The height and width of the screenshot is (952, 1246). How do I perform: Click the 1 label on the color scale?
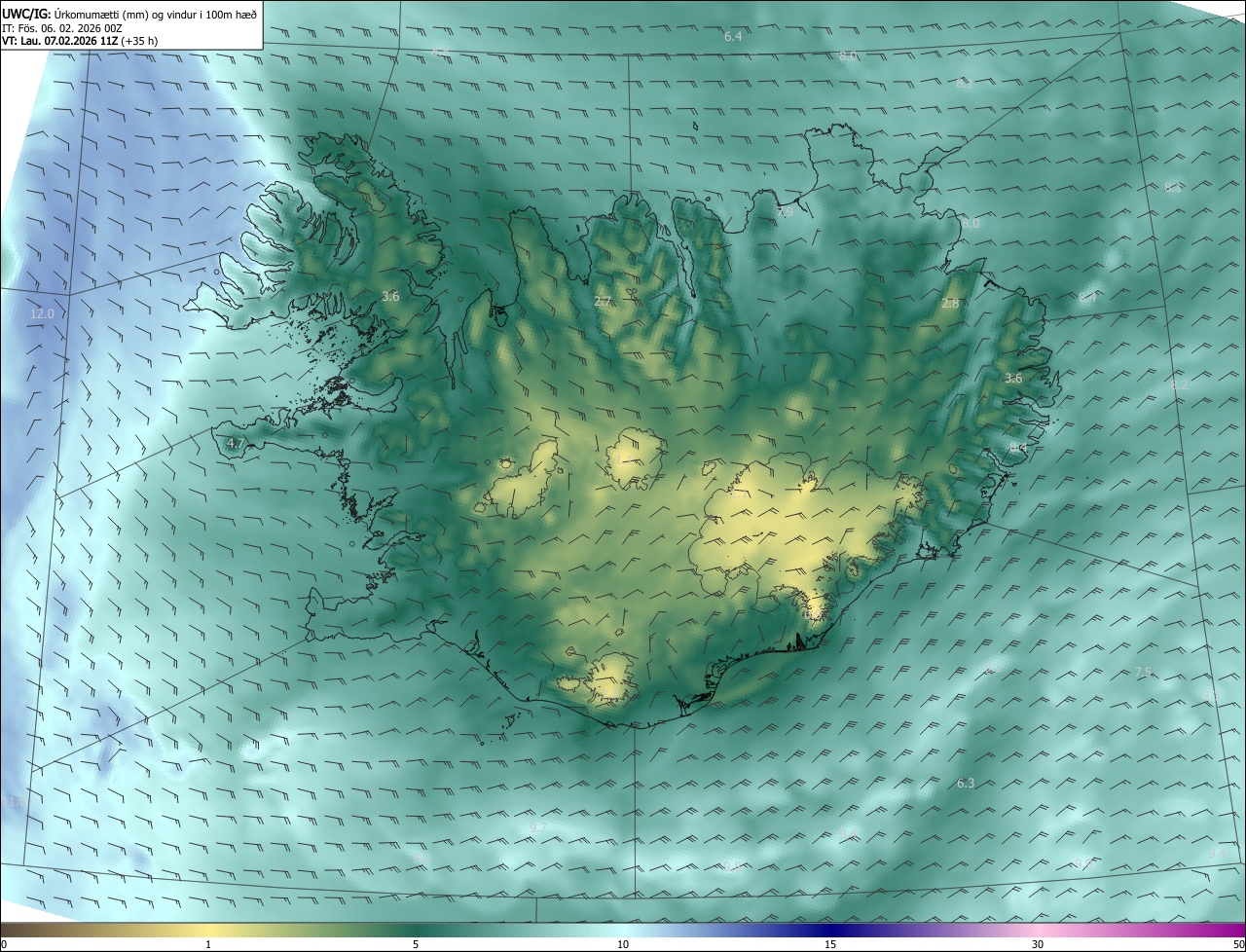[208, 945]
